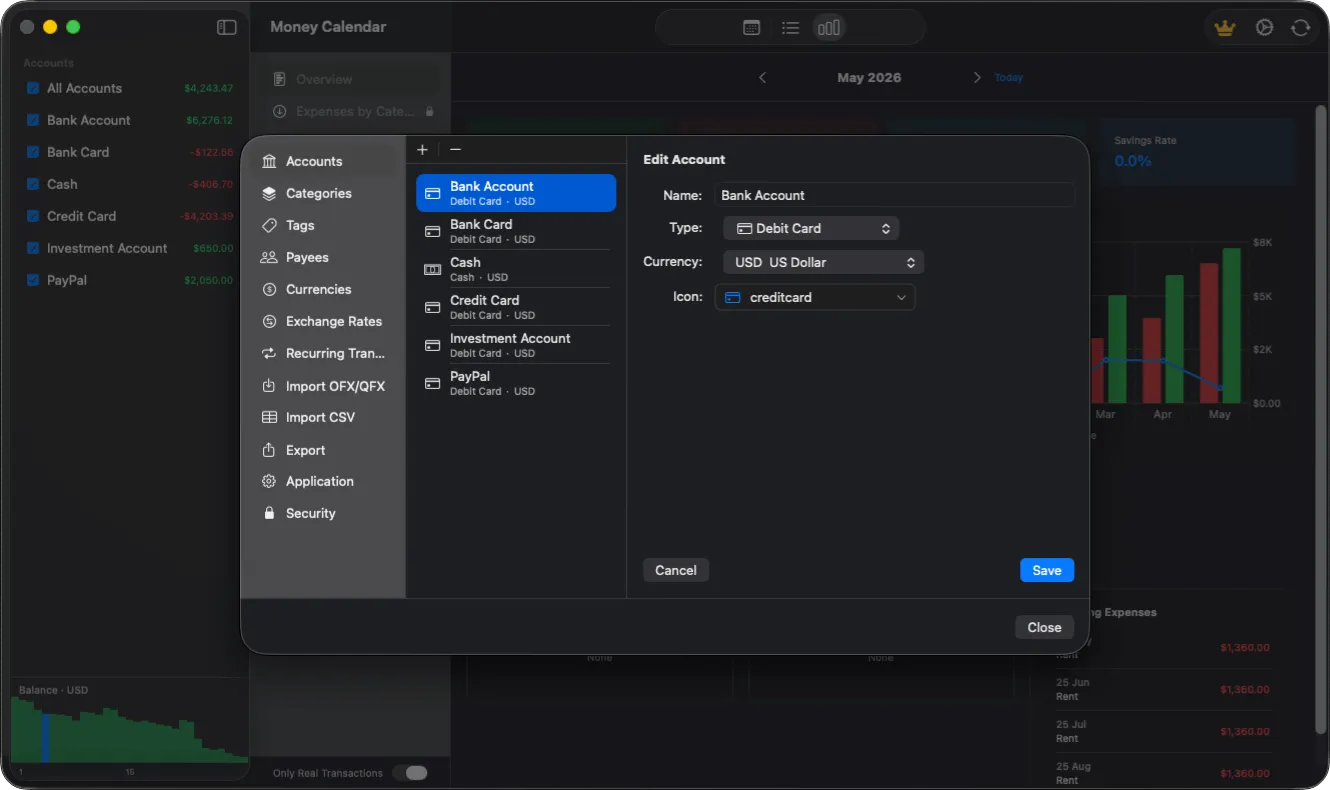This screenshot has width=1330, height=790.
Task: Select Credit Card in account list
Action: 516,307
